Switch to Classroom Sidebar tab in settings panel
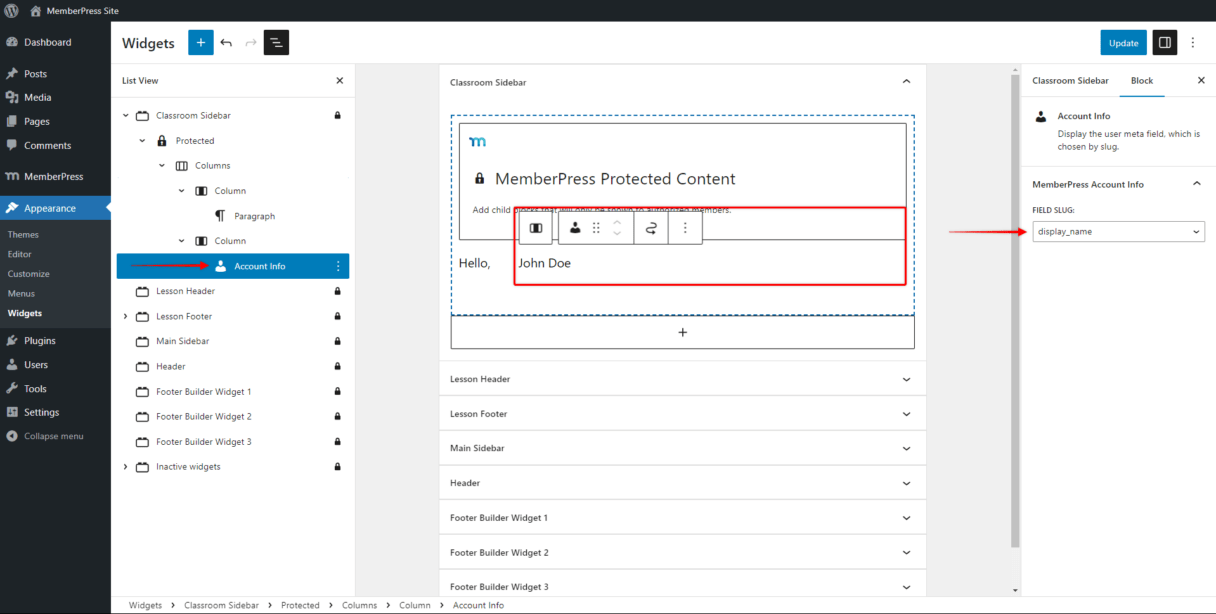This screenshot has height=614, width=1216. point(1070,81)
